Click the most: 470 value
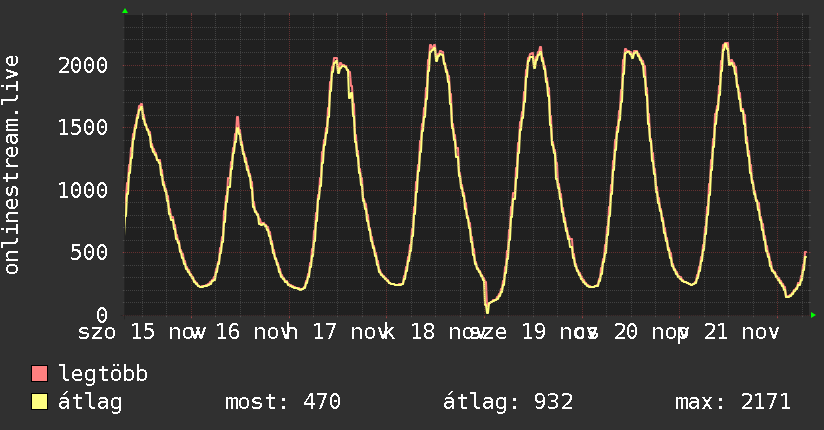Screen dimensions: 824x430 pos(283,402)
